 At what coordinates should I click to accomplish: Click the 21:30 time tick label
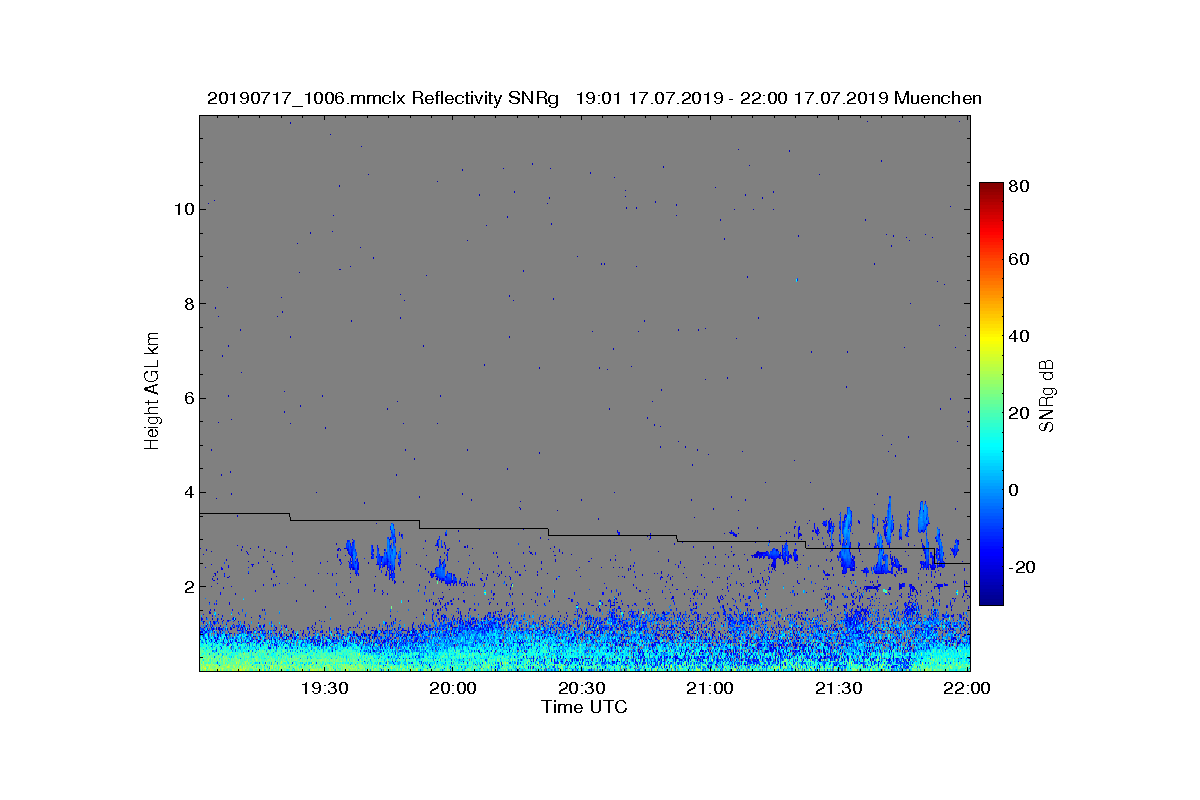pyautogui.click(x=839, y=689)
